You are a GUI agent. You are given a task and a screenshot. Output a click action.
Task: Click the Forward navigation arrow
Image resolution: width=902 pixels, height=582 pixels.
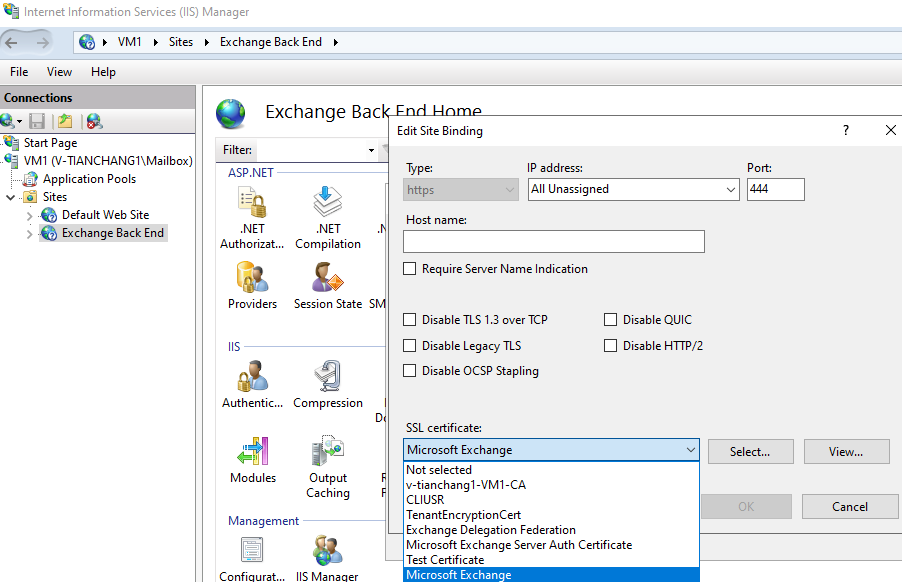point(43,42)
